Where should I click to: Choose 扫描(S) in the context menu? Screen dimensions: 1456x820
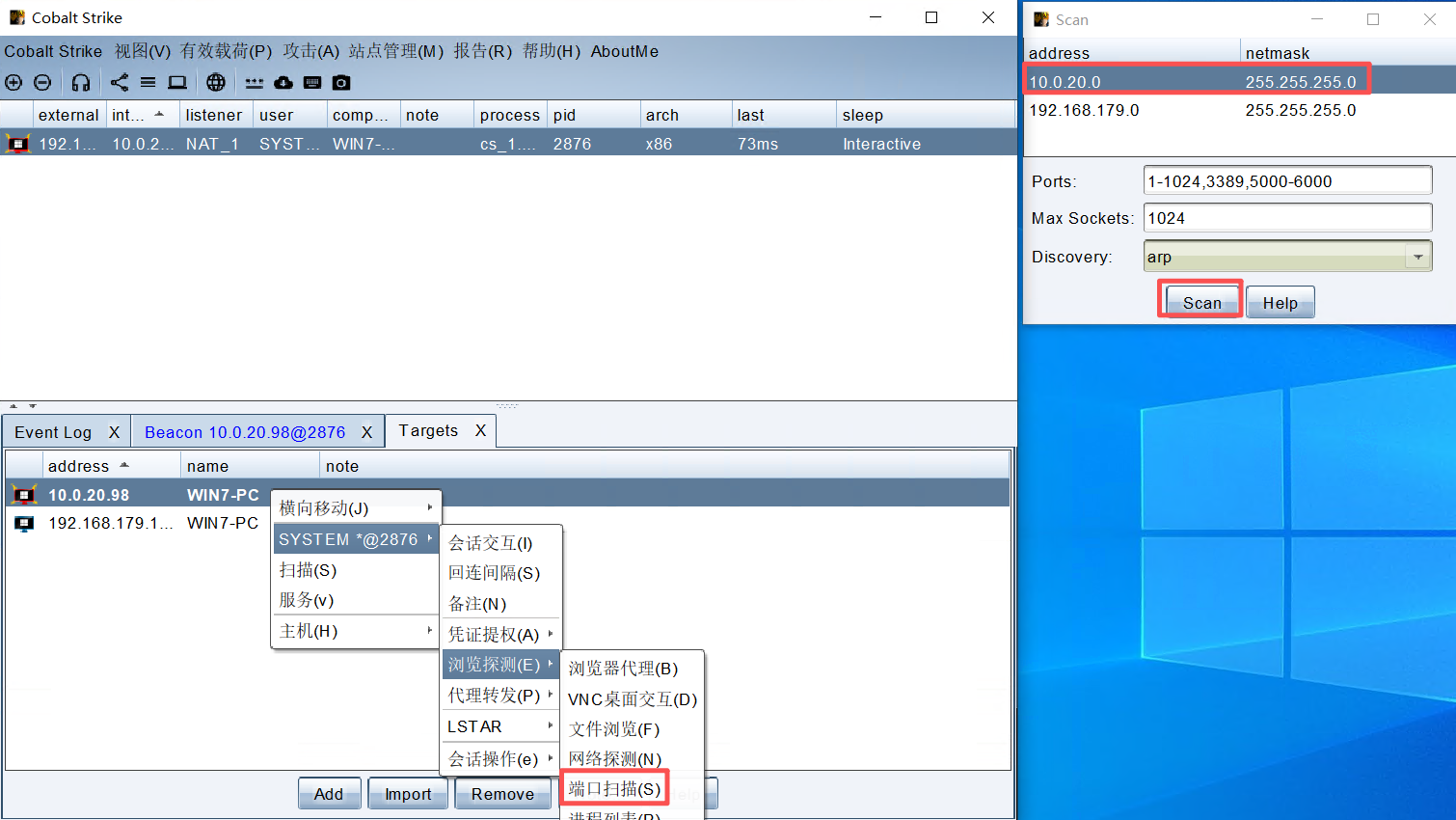[357, 570]
